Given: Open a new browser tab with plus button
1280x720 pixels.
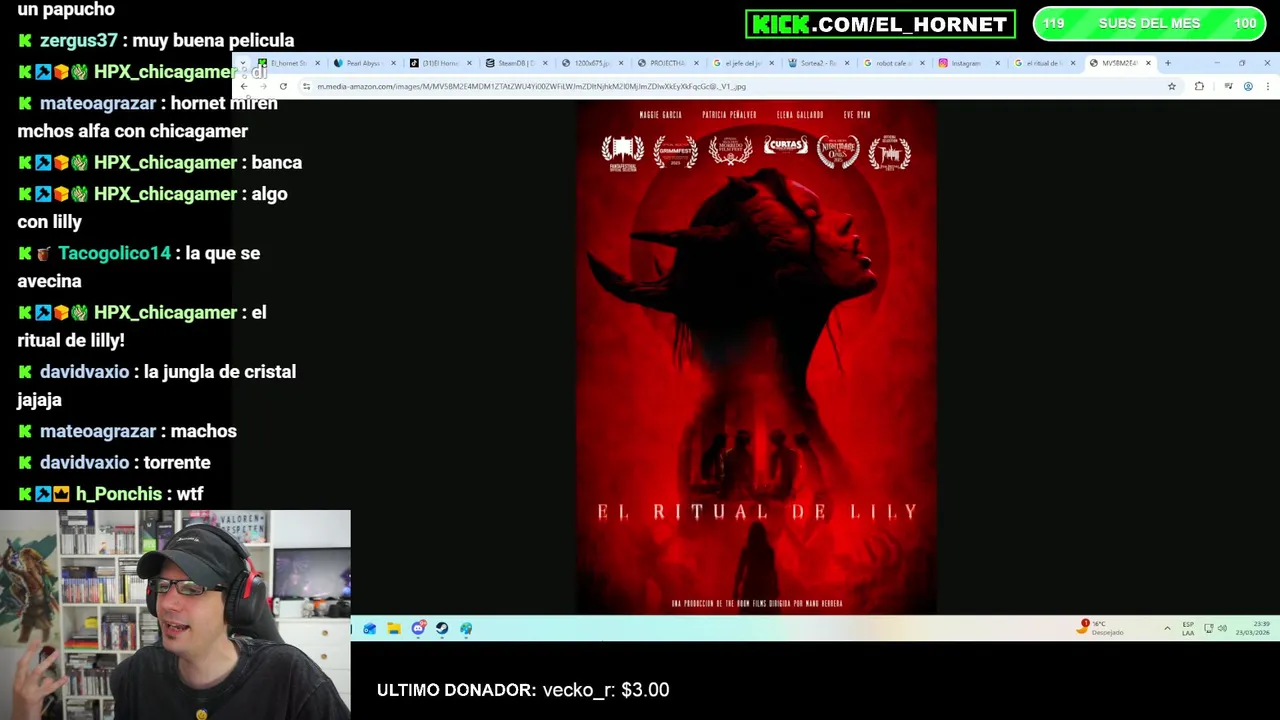Looking at the screenshot, I should click(x=1168, y=63).
